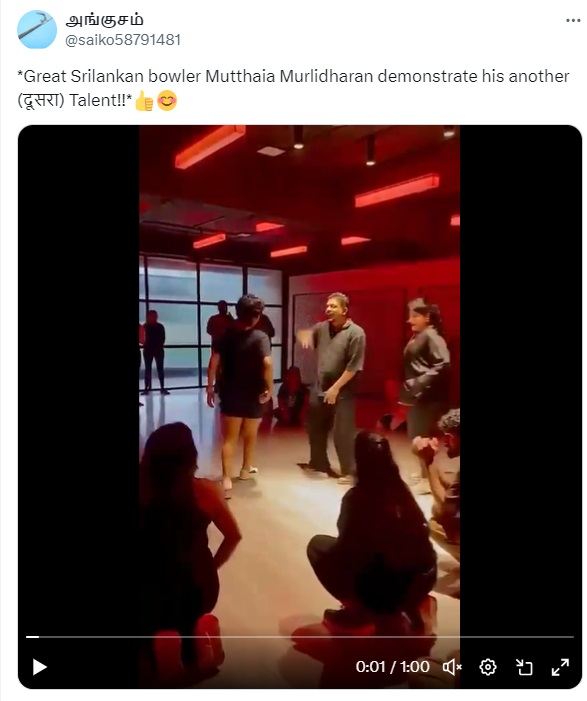Viewport: 587px width, 701px height.
Task: Click the left black bar of the video
Action: click(x=78, y=380)
